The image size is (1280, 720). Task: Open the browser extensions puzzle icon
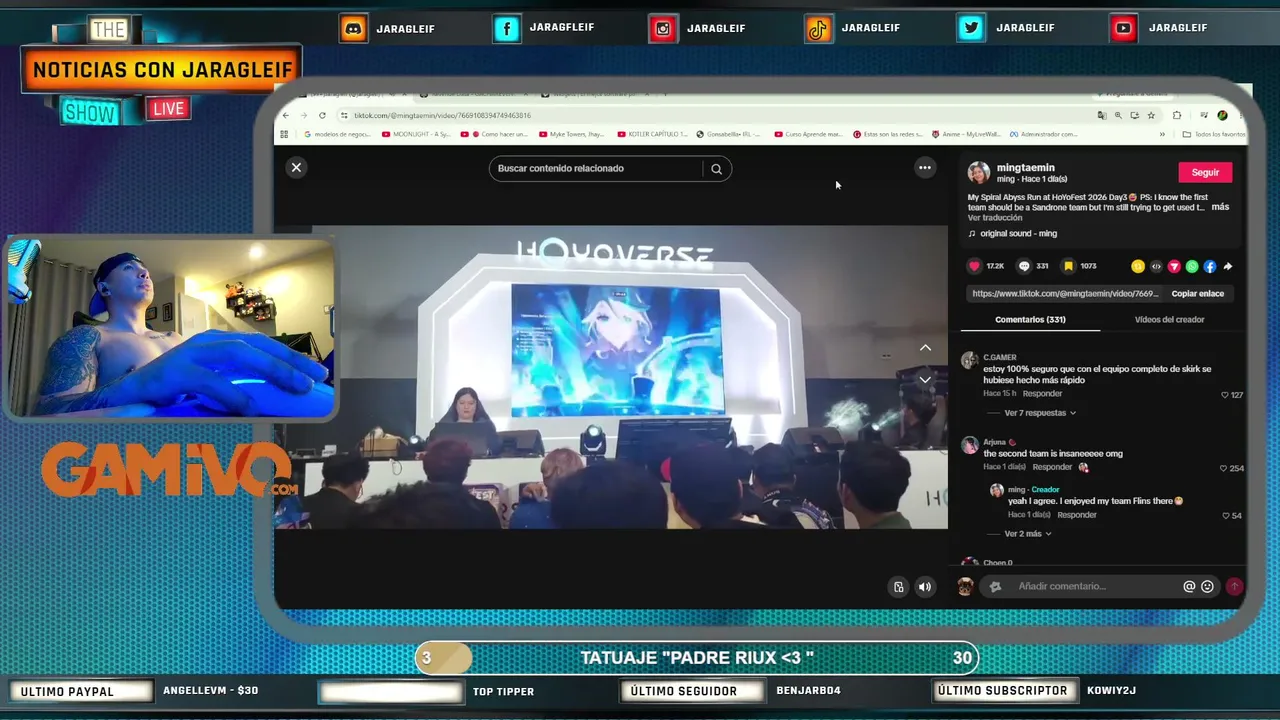(x=1177, y=115)
